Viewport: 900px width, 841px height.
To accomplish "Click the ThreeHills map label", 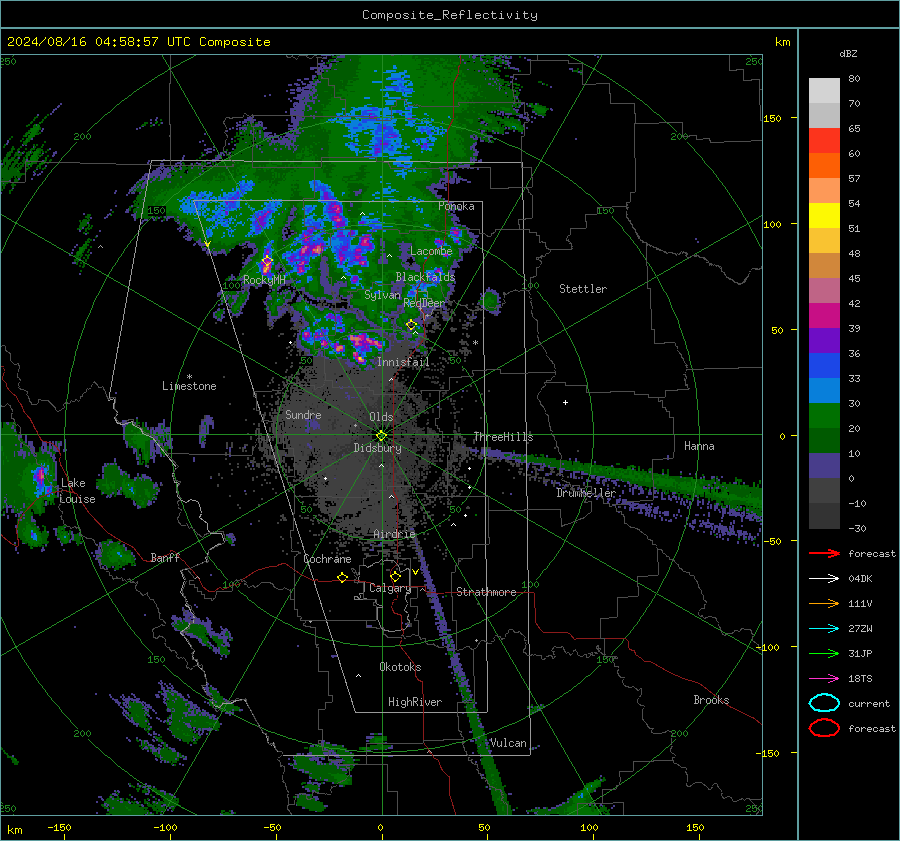I will [503, 437].
